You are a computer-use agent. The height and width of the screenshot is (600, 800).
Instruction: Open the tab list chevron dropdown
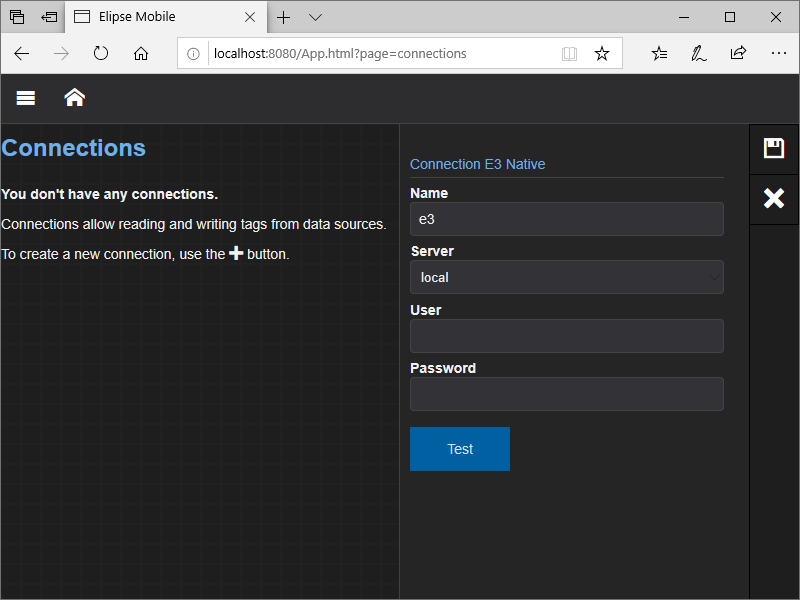tap(315, 17)
